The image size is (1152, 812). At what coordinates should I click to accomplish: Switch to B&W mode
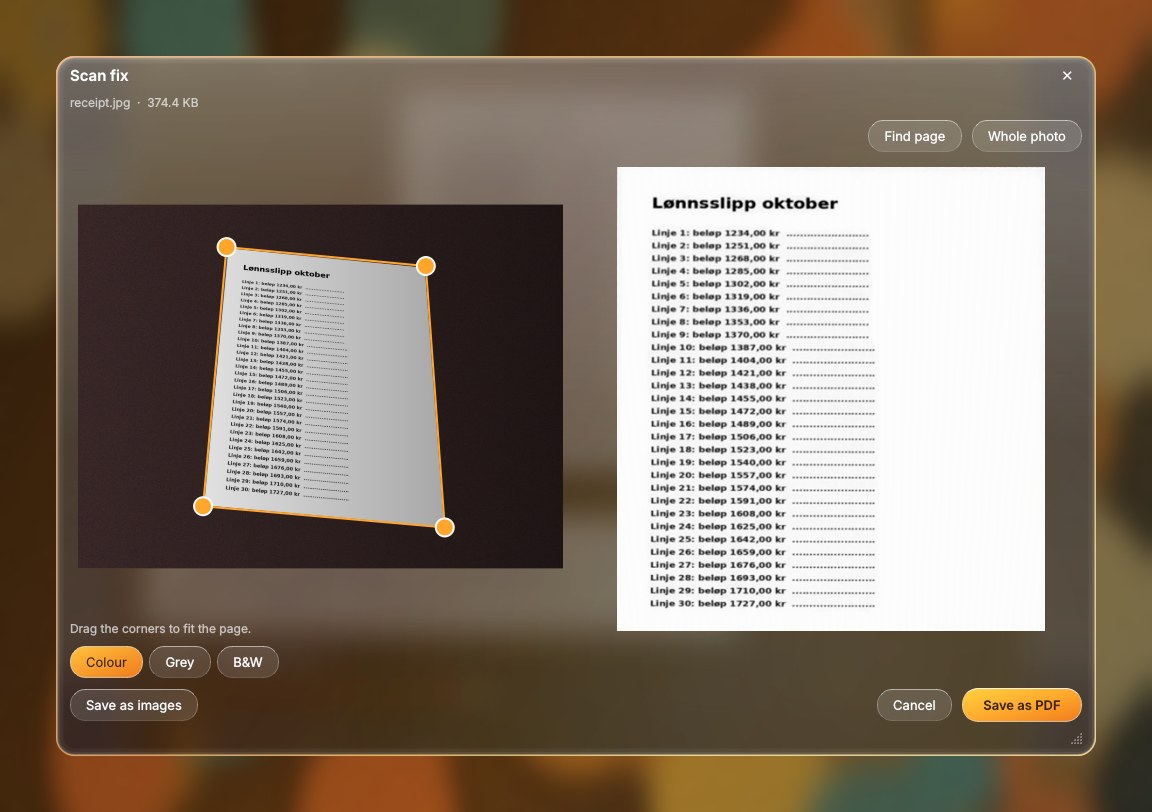(x=248, y=662)
